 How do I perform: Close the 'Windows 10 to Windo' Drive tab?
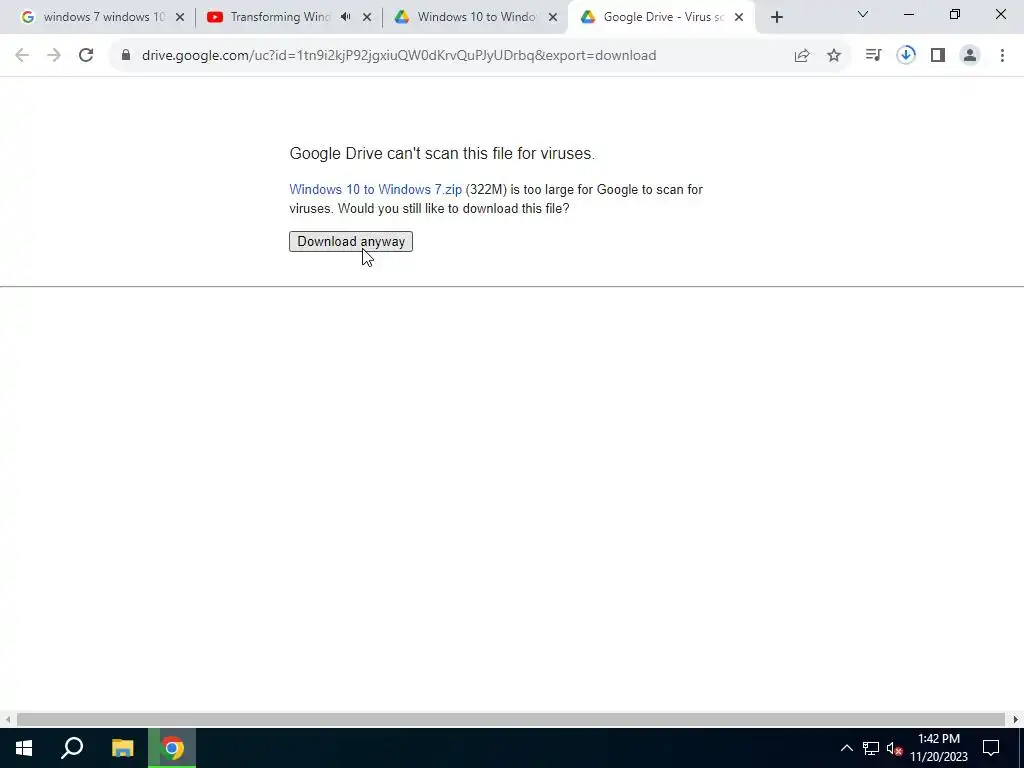(x=553, y=18)
